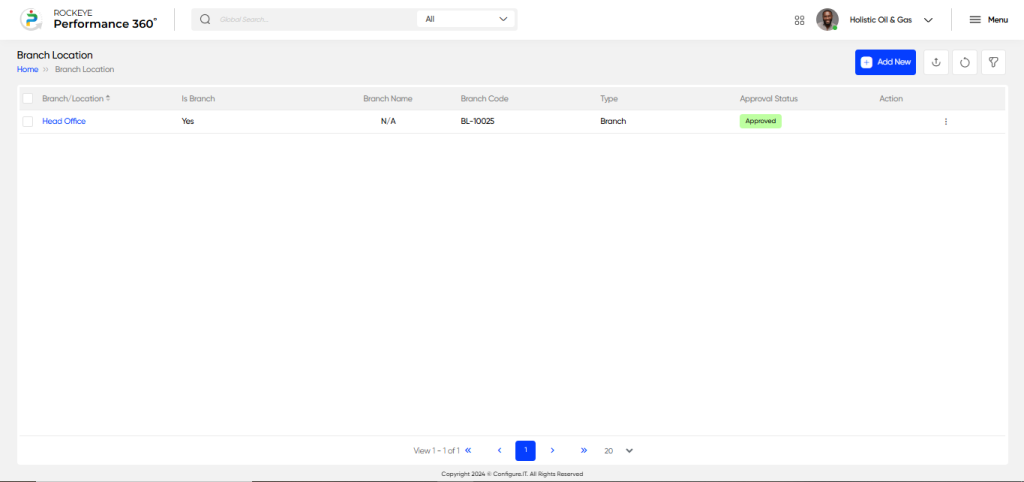The width and height of the screenshot is (1024, 482).
Task: Expand the Holistic Oil & Gas dropdown
Action: (x=891, y=20)
